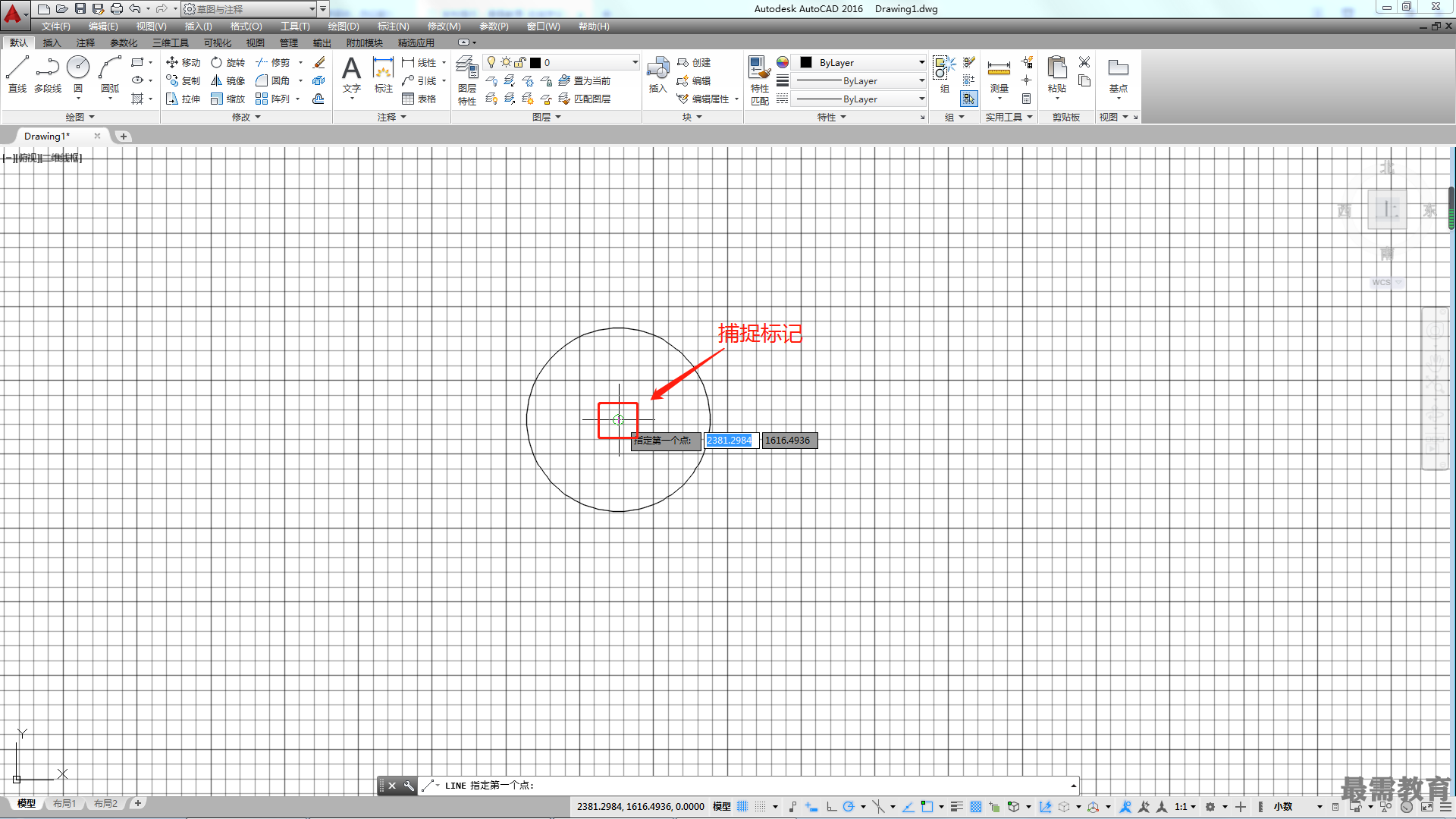Open the 修改(M) menu
This screenshot has height=819, width=1456.
point(444,26)
